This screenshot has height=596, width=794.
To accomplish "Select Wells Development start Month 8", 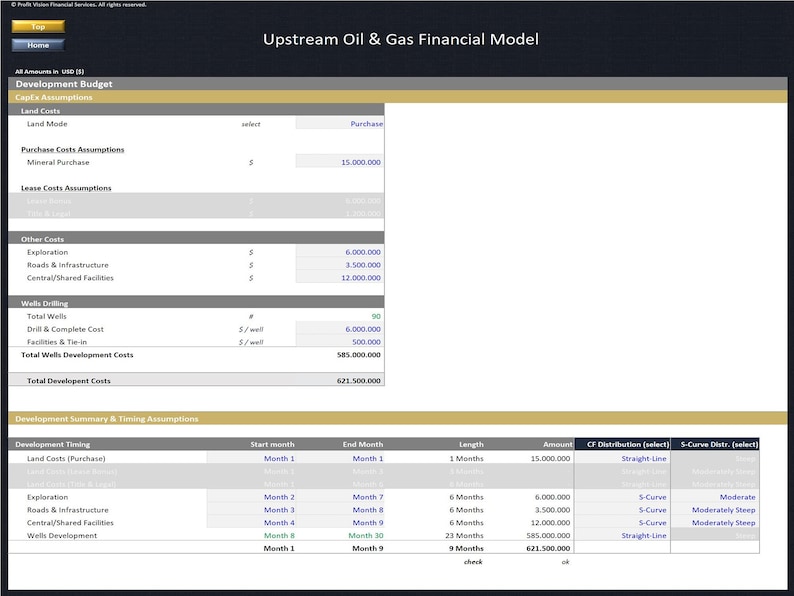I will tap(279, 535).
